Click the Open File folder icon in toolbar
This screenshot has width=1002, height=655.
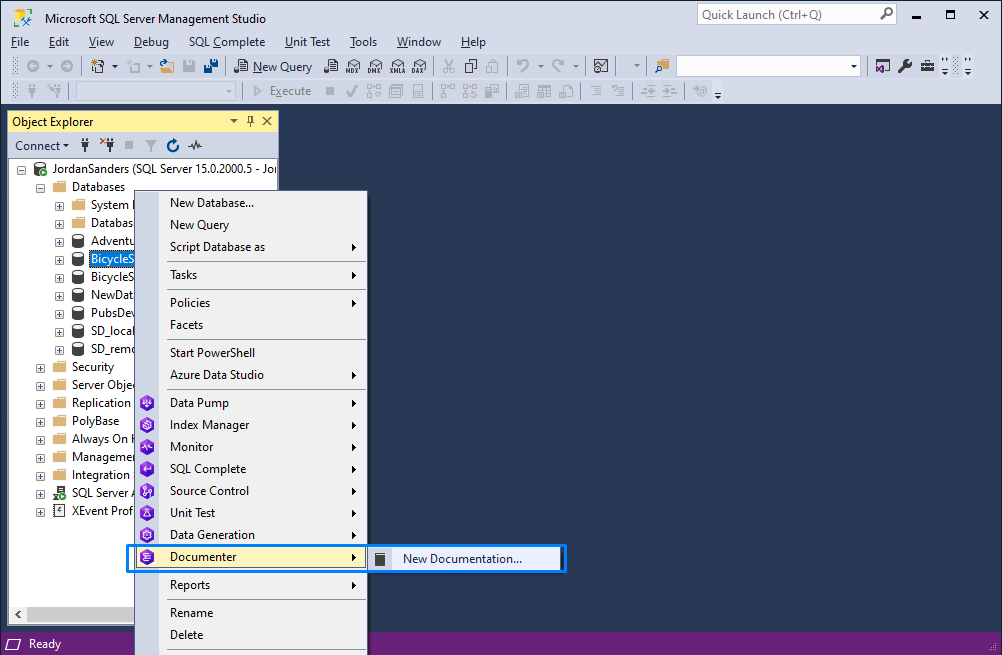click(x=167, y=66)
